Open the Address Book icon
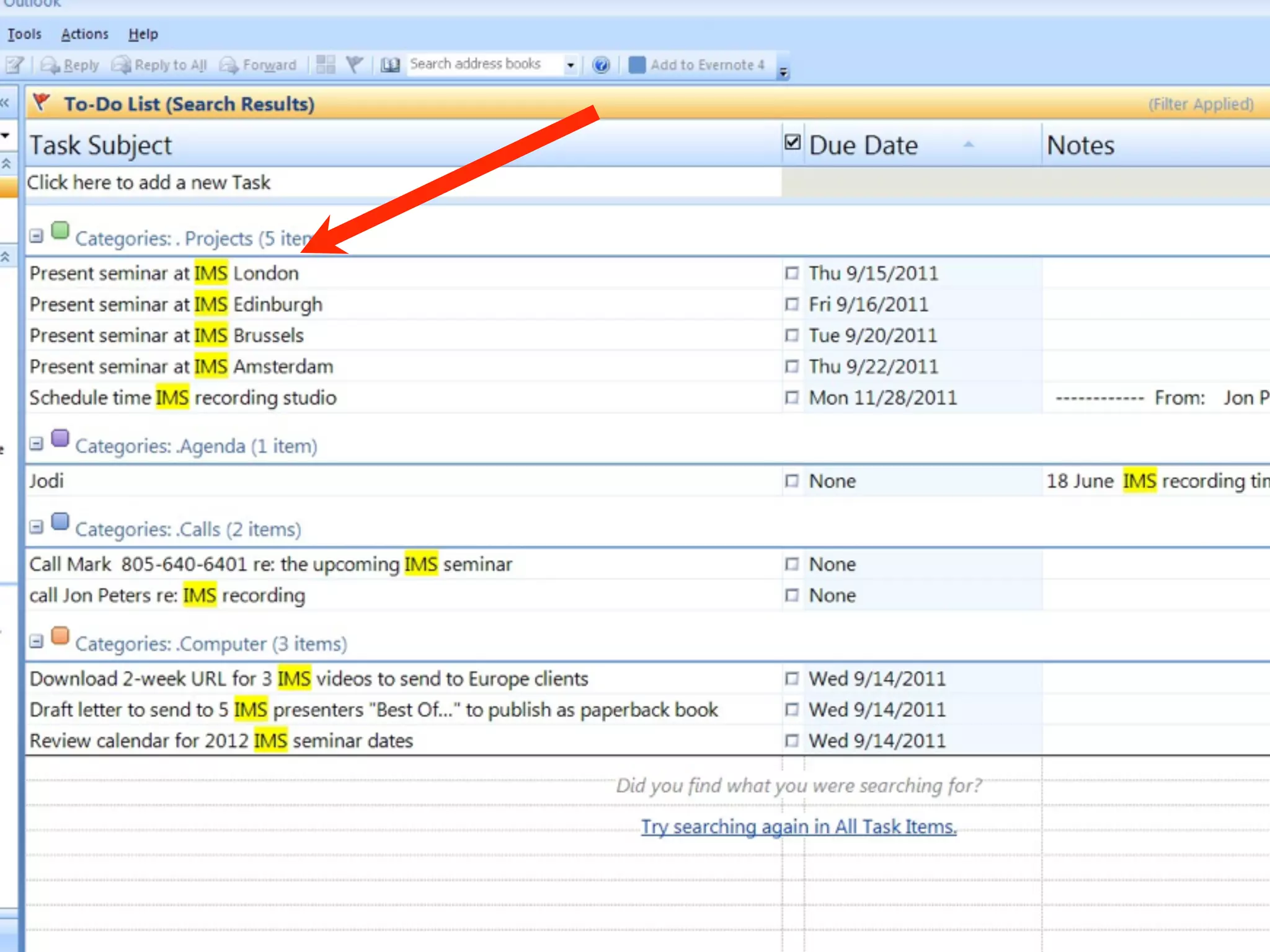 390,65
